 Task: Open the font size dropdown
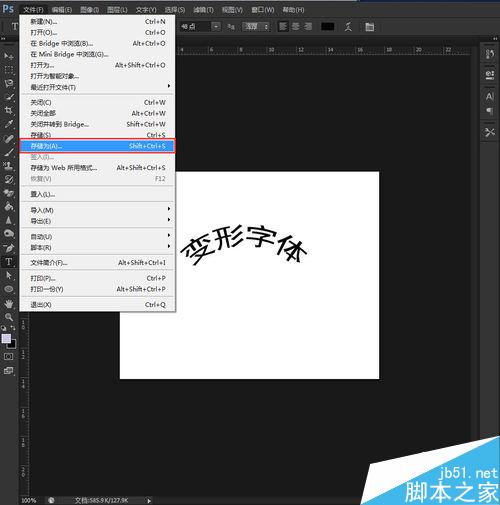pyautogui.click(x=216, y=26)
